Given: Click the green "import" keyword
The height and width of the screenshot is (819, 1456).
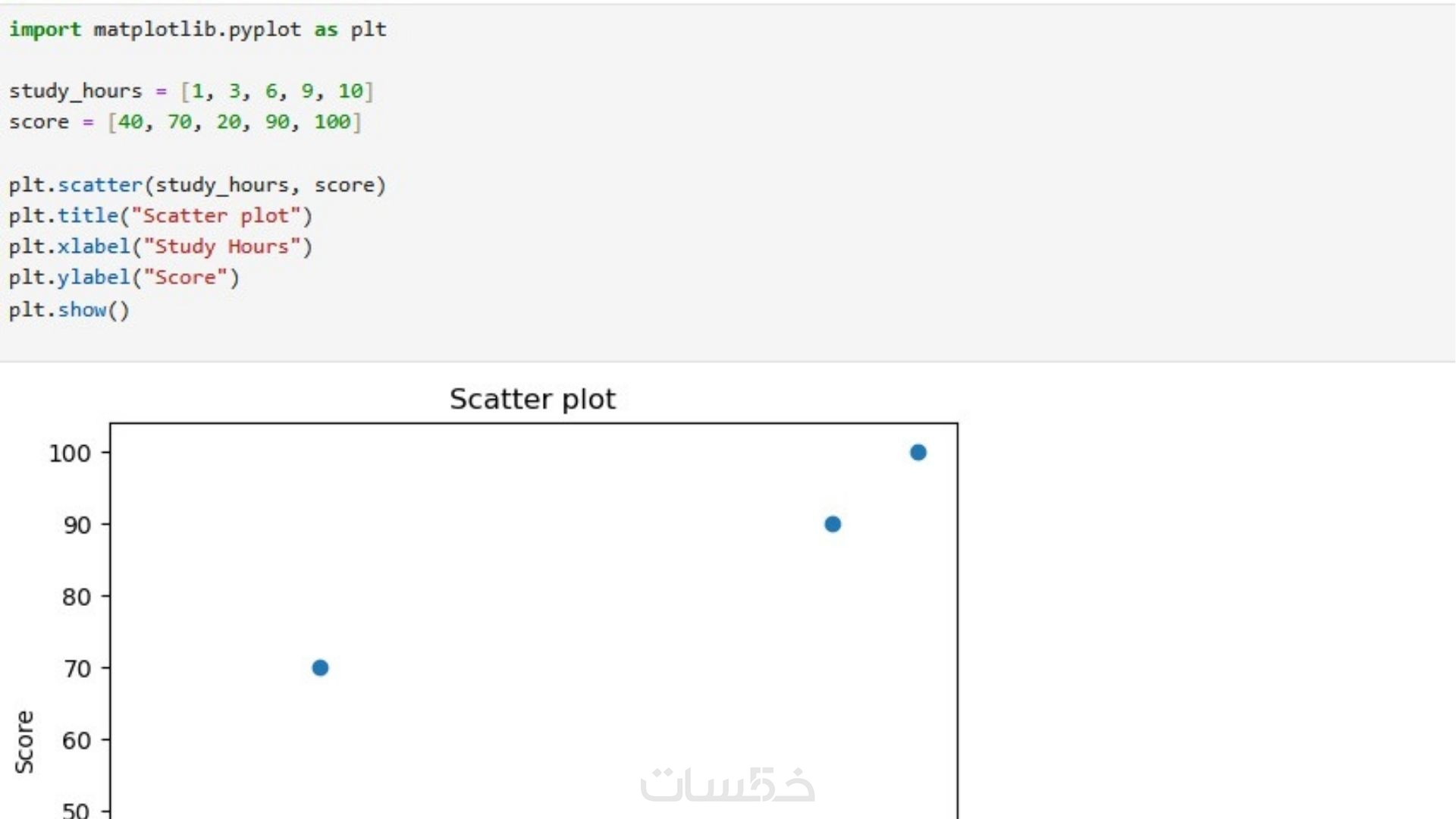Looking at the screenshot, I should tap(45, 30).
